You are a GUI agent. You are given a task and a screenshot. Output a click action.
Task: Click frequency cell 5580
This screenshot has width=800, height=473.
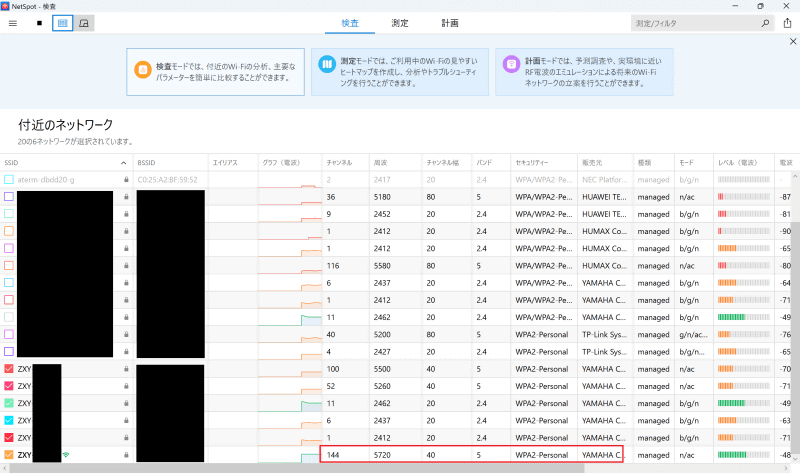tap(382, 265)
